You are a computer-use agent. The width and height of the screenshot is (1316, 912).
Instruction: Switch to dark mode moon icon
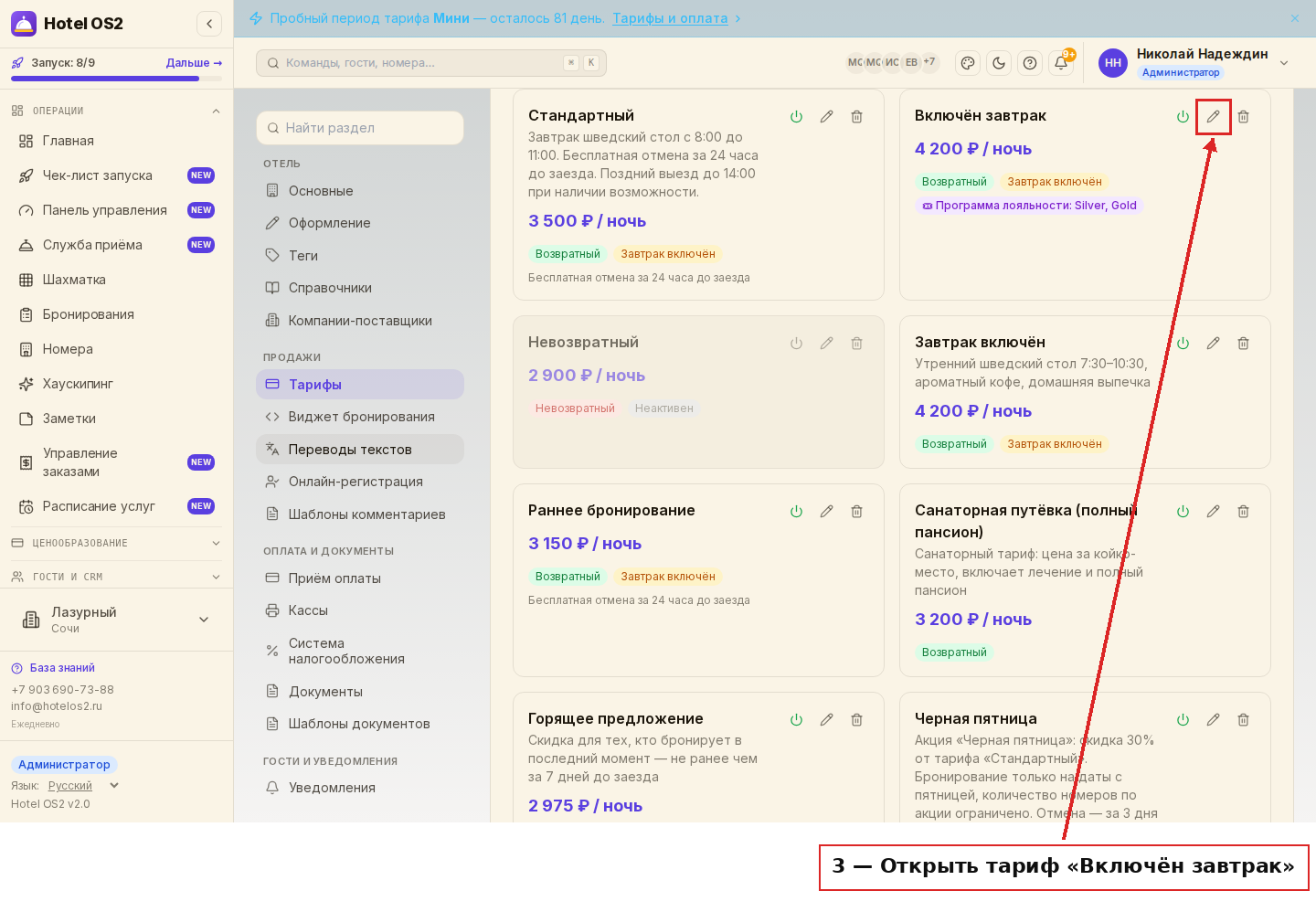(999, 63)
